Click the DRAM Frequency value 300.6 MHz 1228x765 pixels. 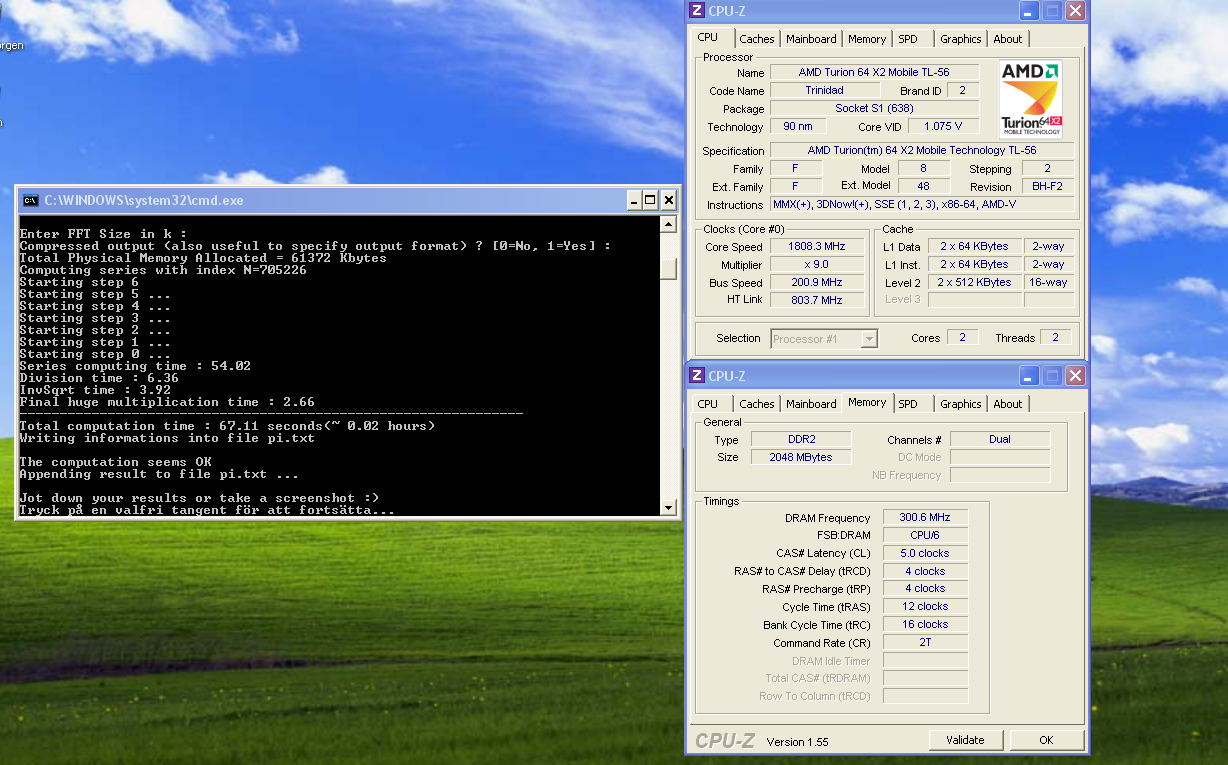[x=925, y=518]
